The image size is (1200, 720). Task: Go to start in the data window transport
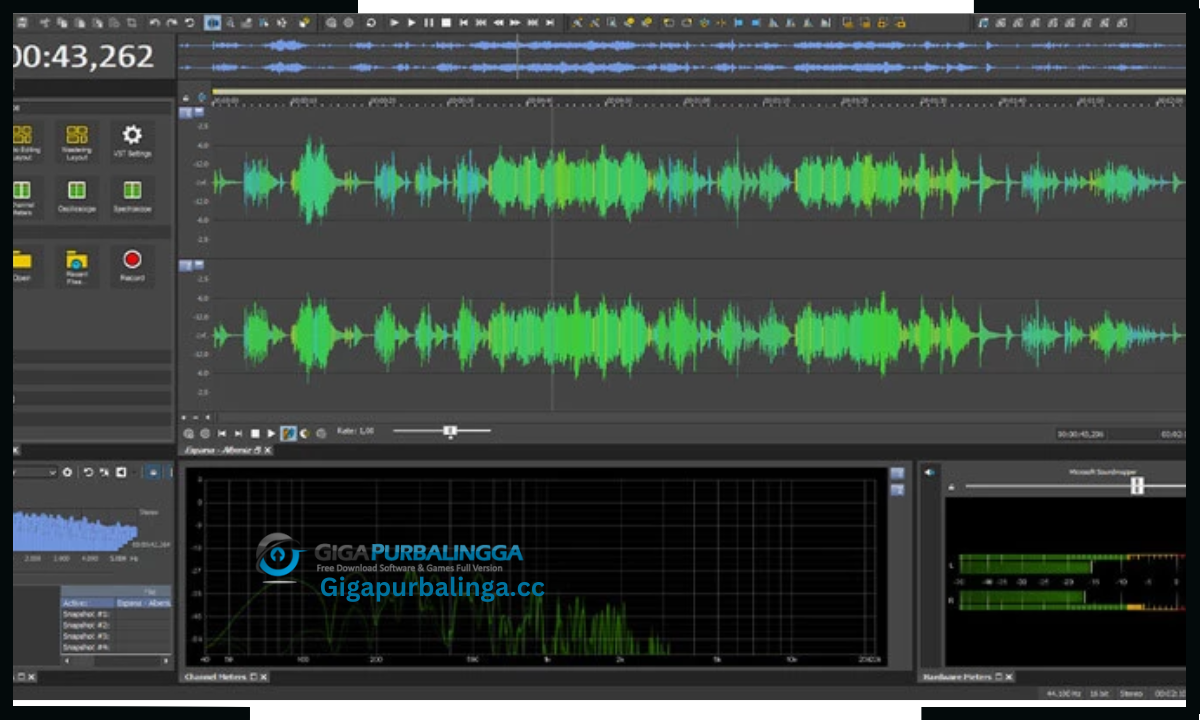(221, 433)
